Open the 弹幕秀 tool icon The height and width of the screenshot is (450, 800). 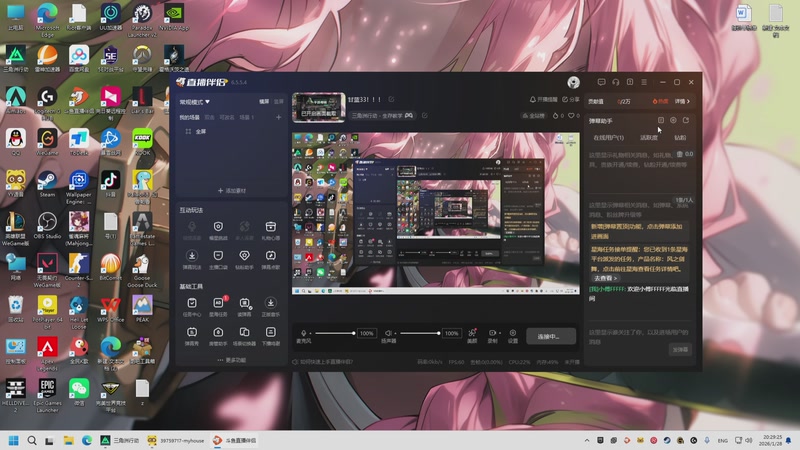point(192,336)
